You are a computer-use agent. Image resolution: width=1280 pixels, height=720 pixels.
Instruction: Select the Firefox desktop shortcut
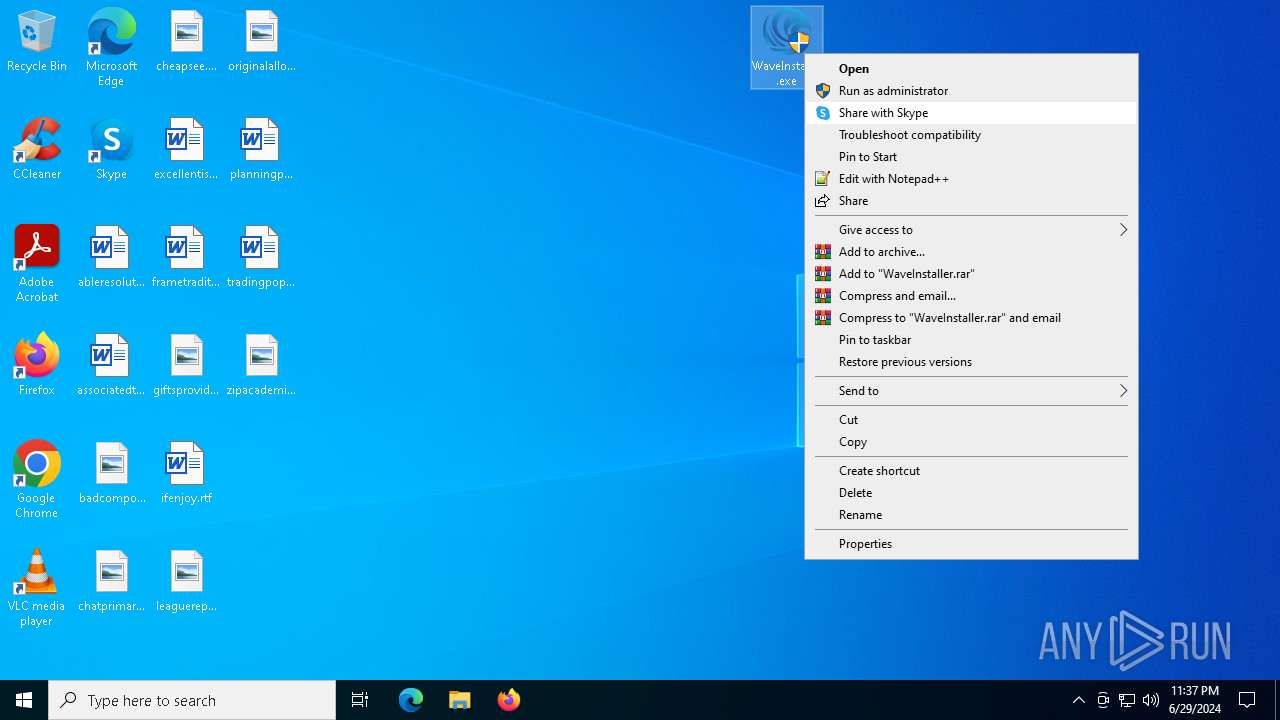click(37, 365)
